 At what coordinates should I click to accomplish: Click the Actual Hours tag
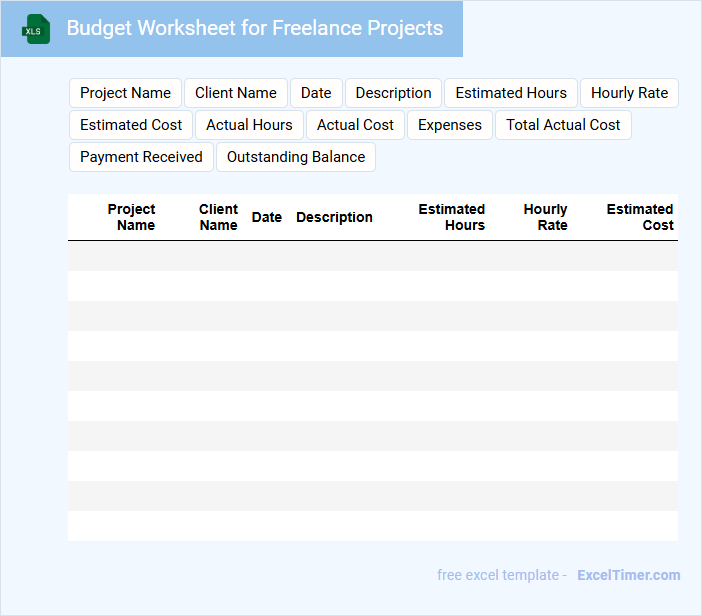coord(249,125)
